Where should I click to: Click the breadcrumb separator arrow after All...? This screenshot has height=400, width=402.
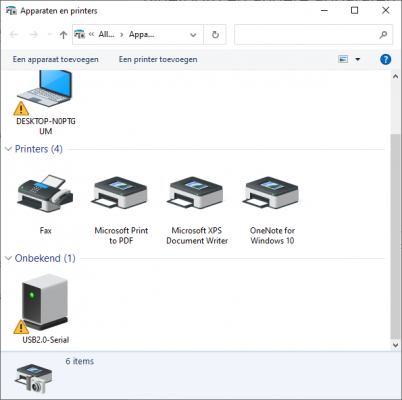(122, 35)
